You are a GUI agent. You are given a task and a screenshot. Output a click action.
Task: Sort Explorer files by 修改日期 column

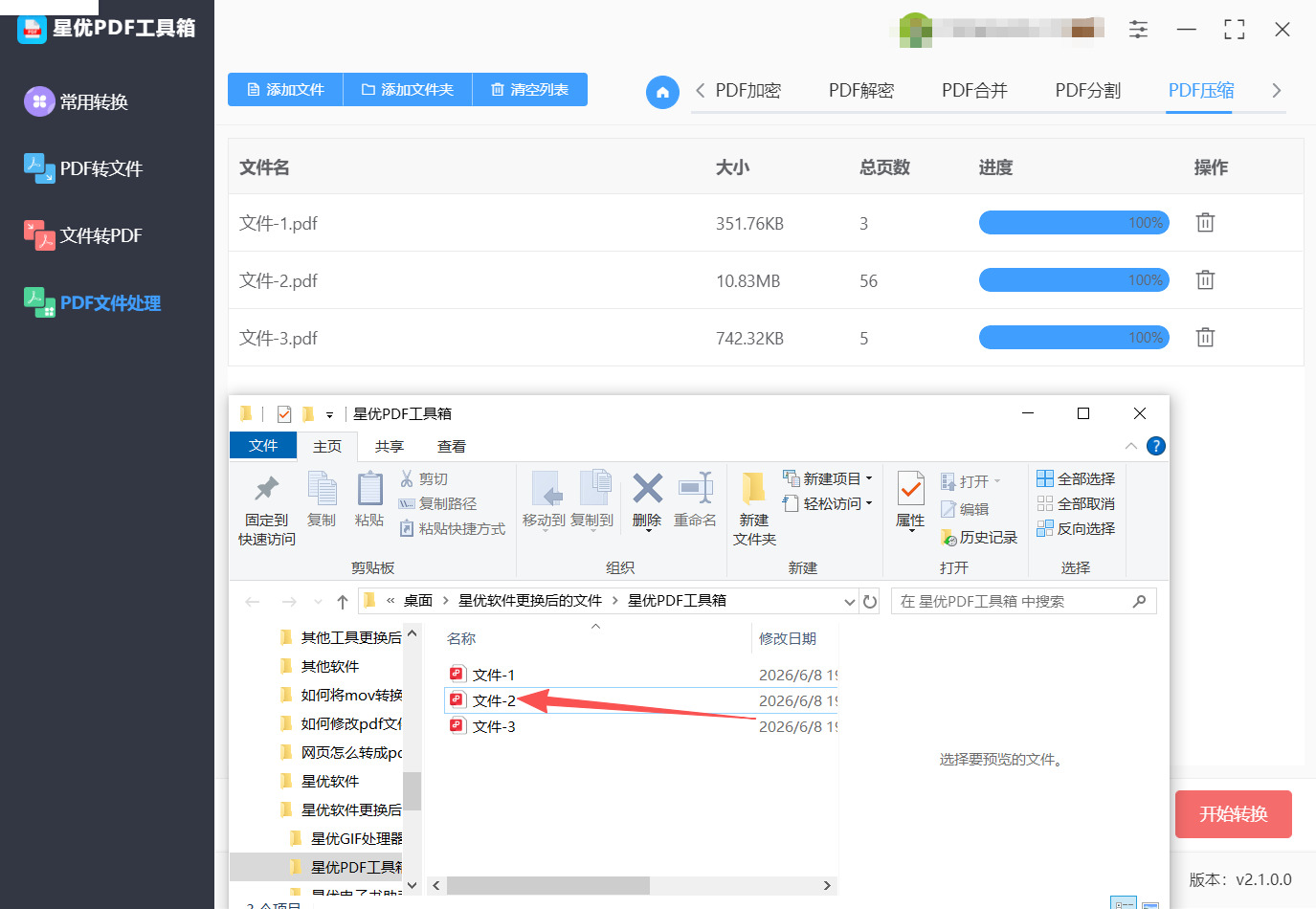788,638
